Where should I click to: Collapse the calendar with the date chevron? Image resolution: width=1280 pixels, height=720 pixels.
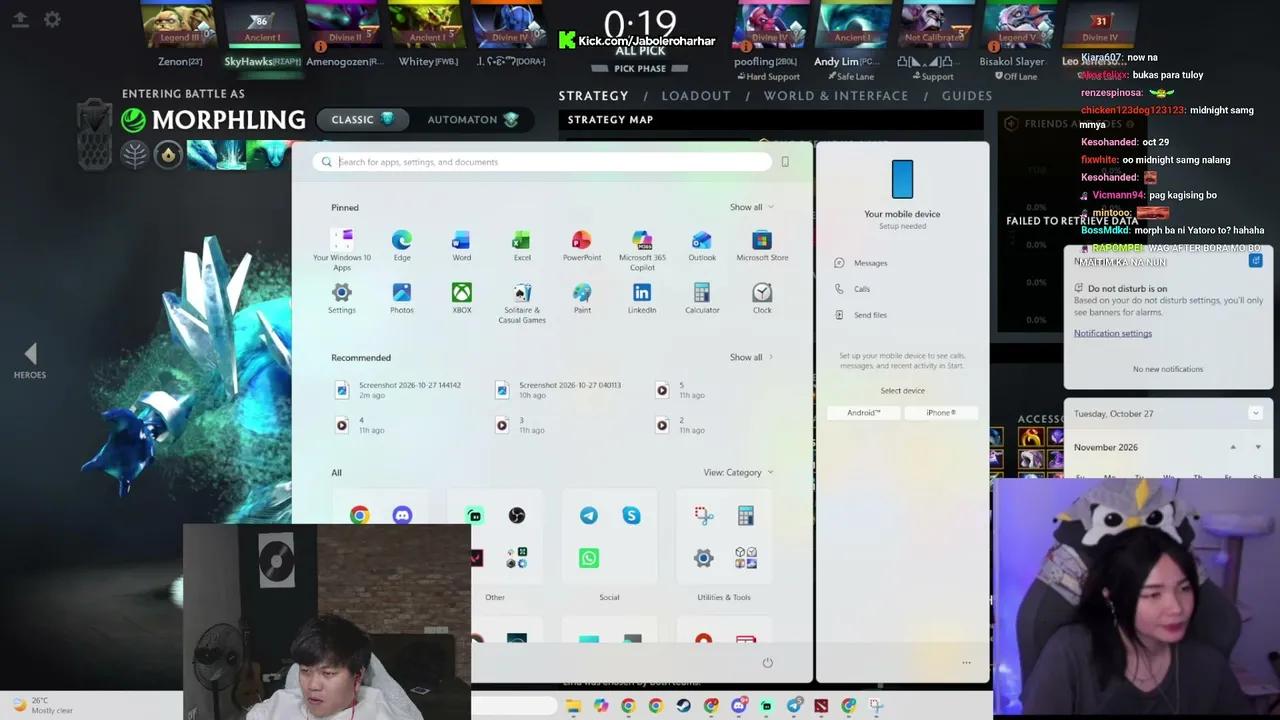(x=1255, y=413)
